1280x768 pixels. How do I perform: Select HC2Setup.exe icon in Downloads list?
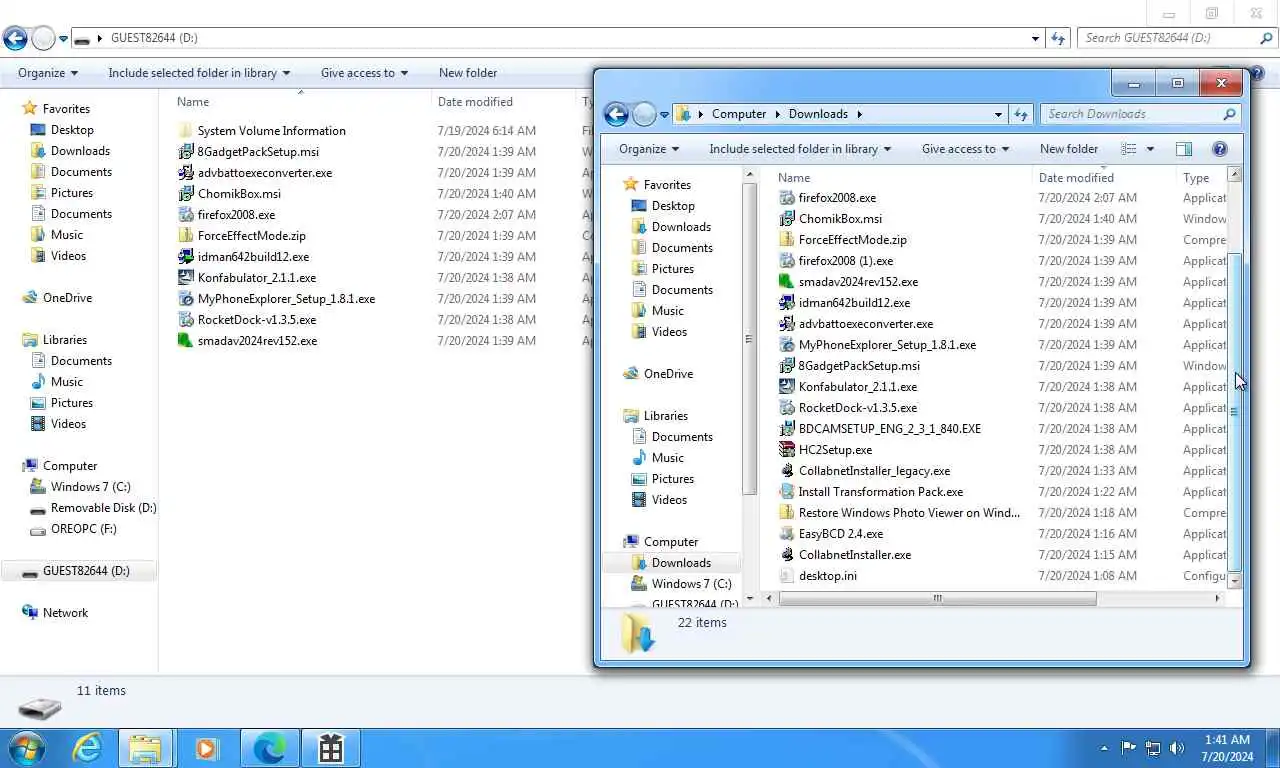pos(787,450)
